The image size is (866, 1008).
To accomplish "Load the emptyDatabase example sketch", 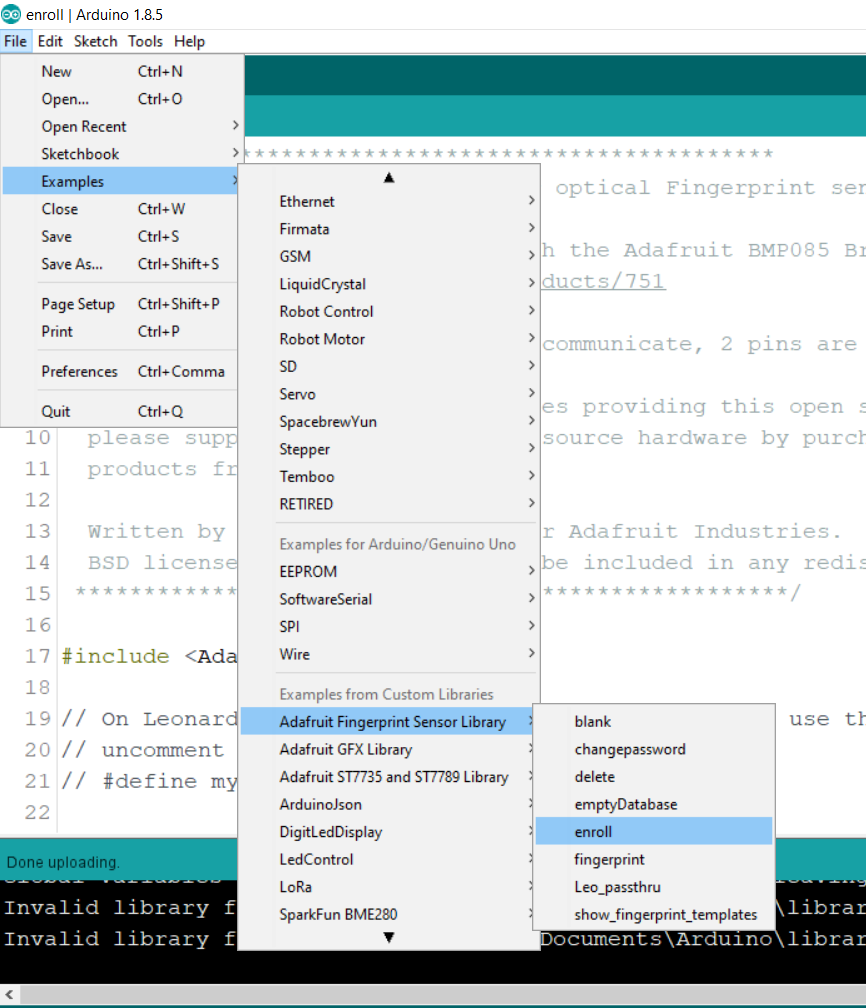I will 654,805.
